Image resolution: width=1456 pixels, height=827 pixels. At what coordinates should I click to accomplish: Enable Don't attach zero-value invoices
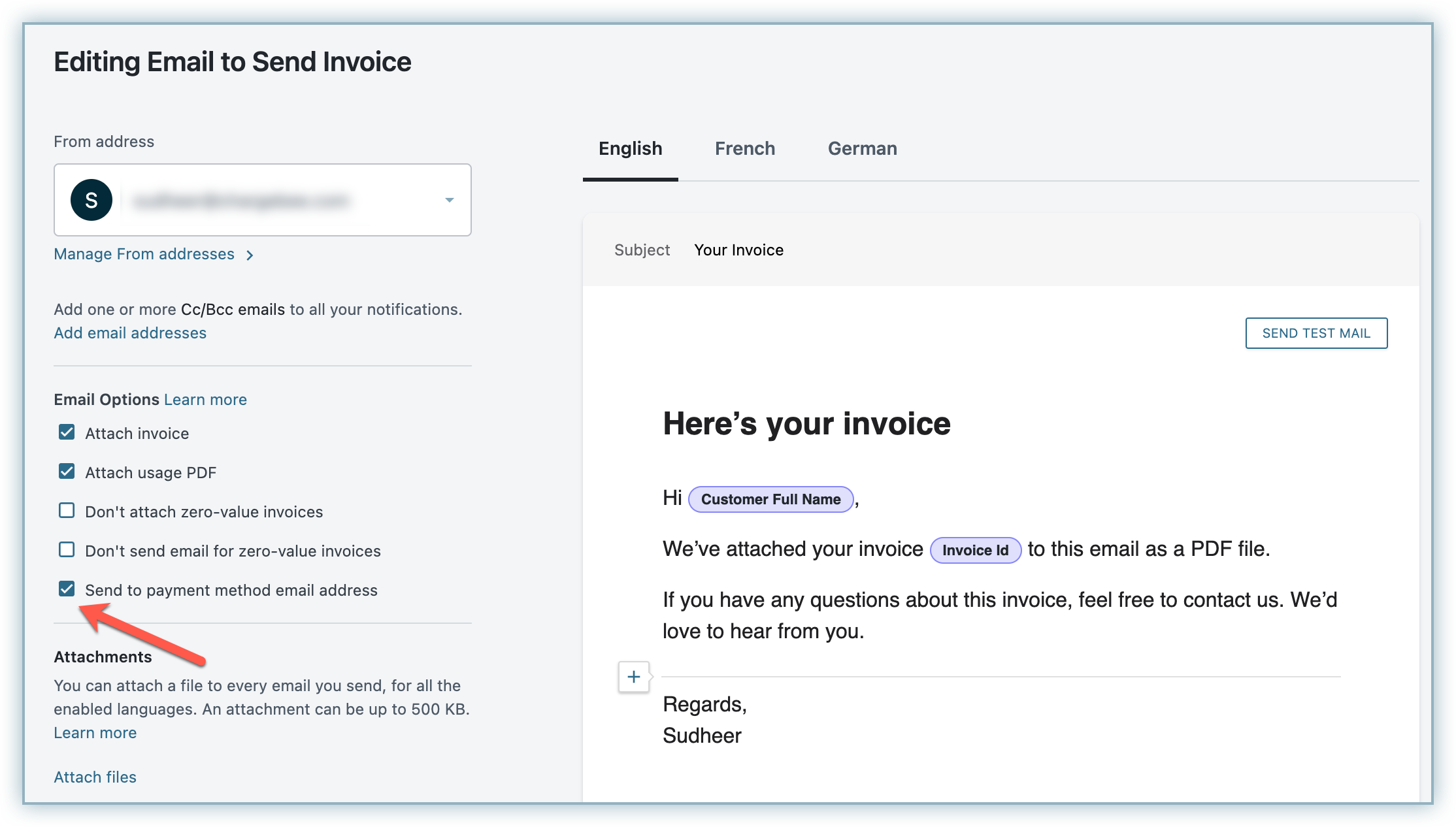(67, 511)
